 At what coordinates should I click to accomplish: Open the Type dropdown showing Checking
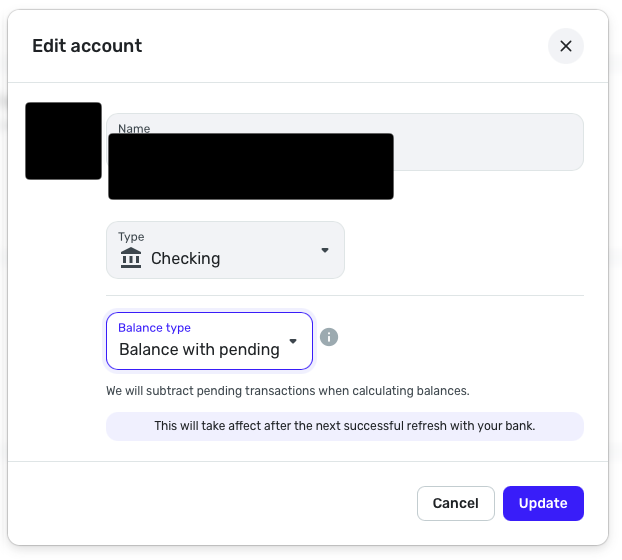[225, 250]
